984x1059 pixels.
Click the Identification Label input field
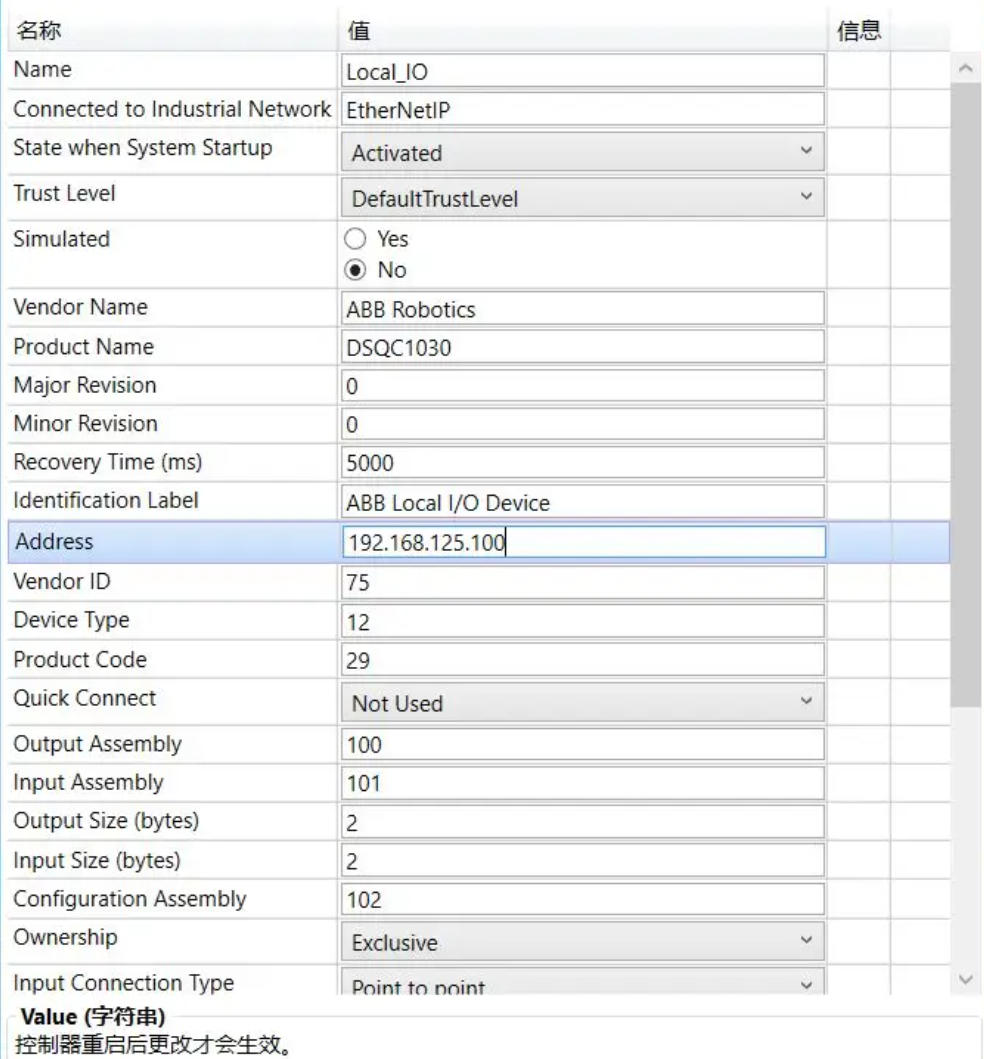click(583, 502)
